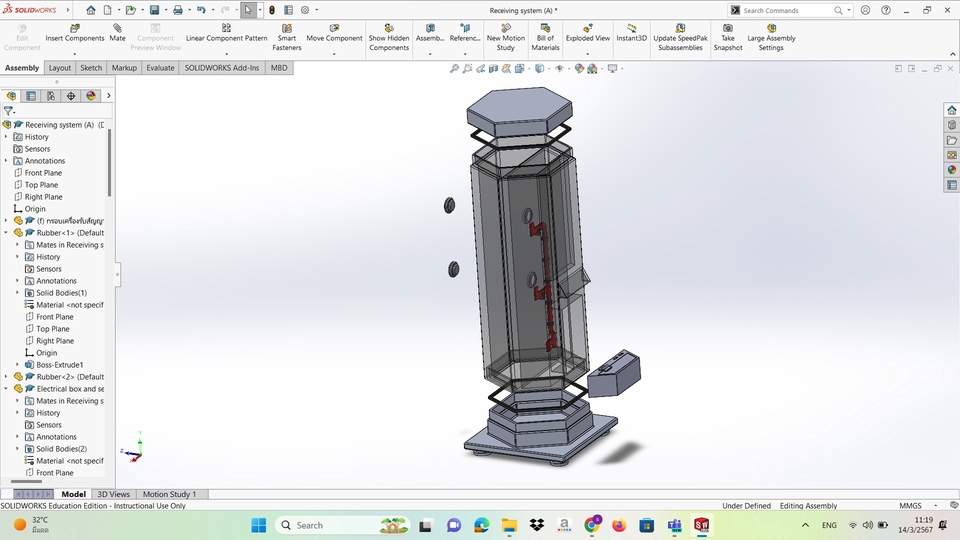This screenshot has width=960, height=540.
Task: Click Zoom to Fit in view toolbar
Action: coord(454,69)
